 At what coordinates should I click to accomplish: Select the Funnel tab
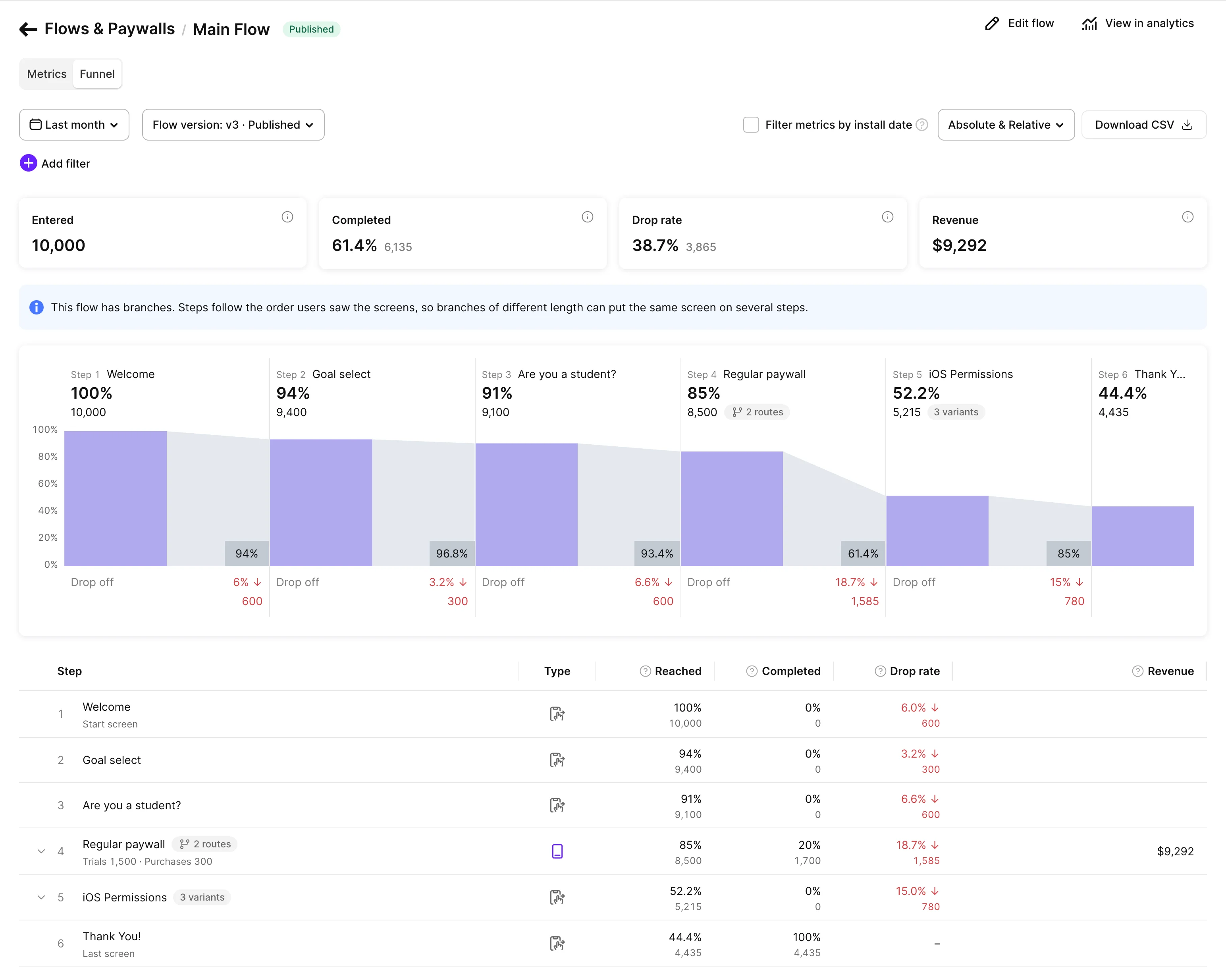pos(97,74)
